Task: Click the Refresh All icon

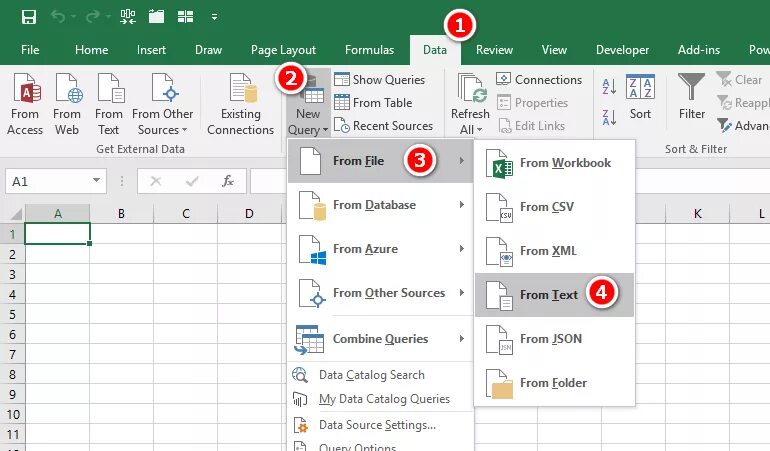Action: [471, 88]
